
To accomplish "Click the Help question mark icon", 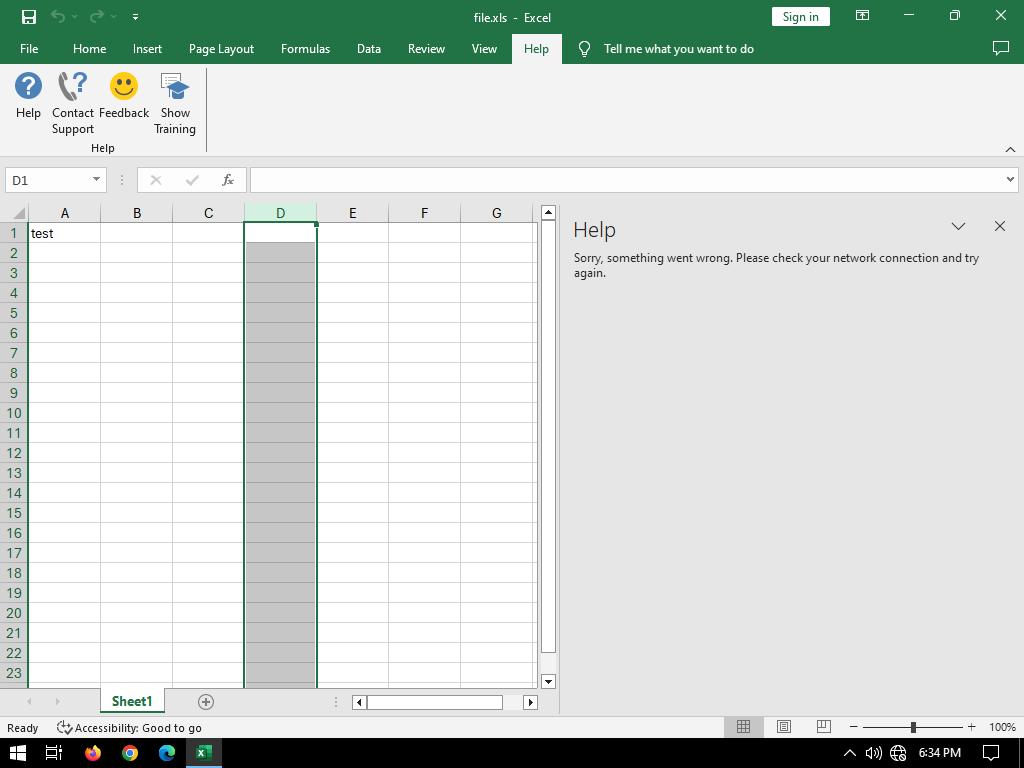I will point(28,87).
